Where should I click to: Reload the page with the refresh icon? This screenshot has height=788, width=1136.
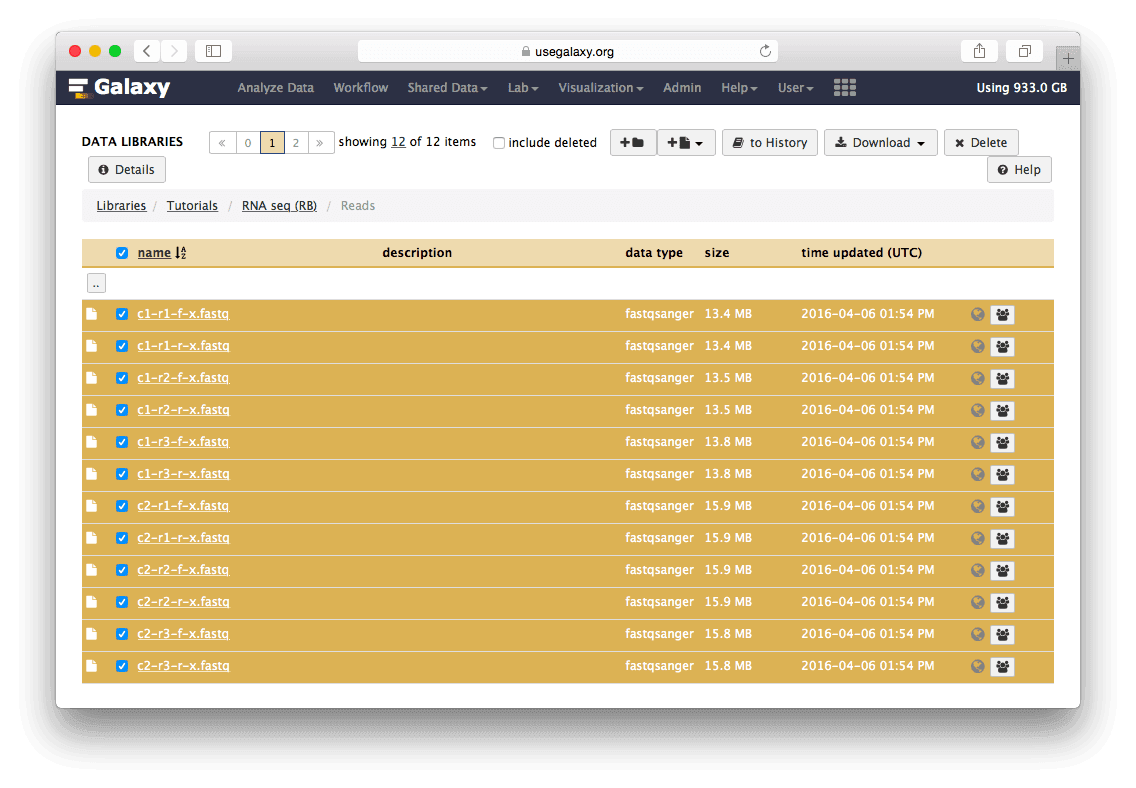[x=766, y=51]
